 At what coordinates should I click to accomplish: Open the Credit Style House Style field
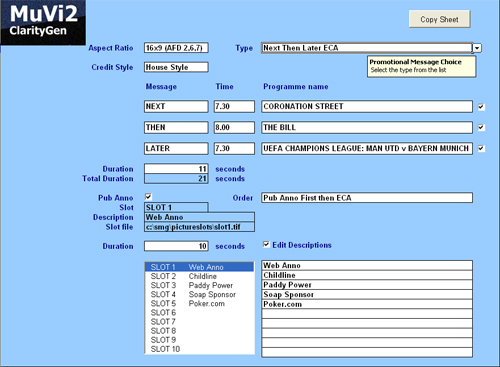pos(176,67)
